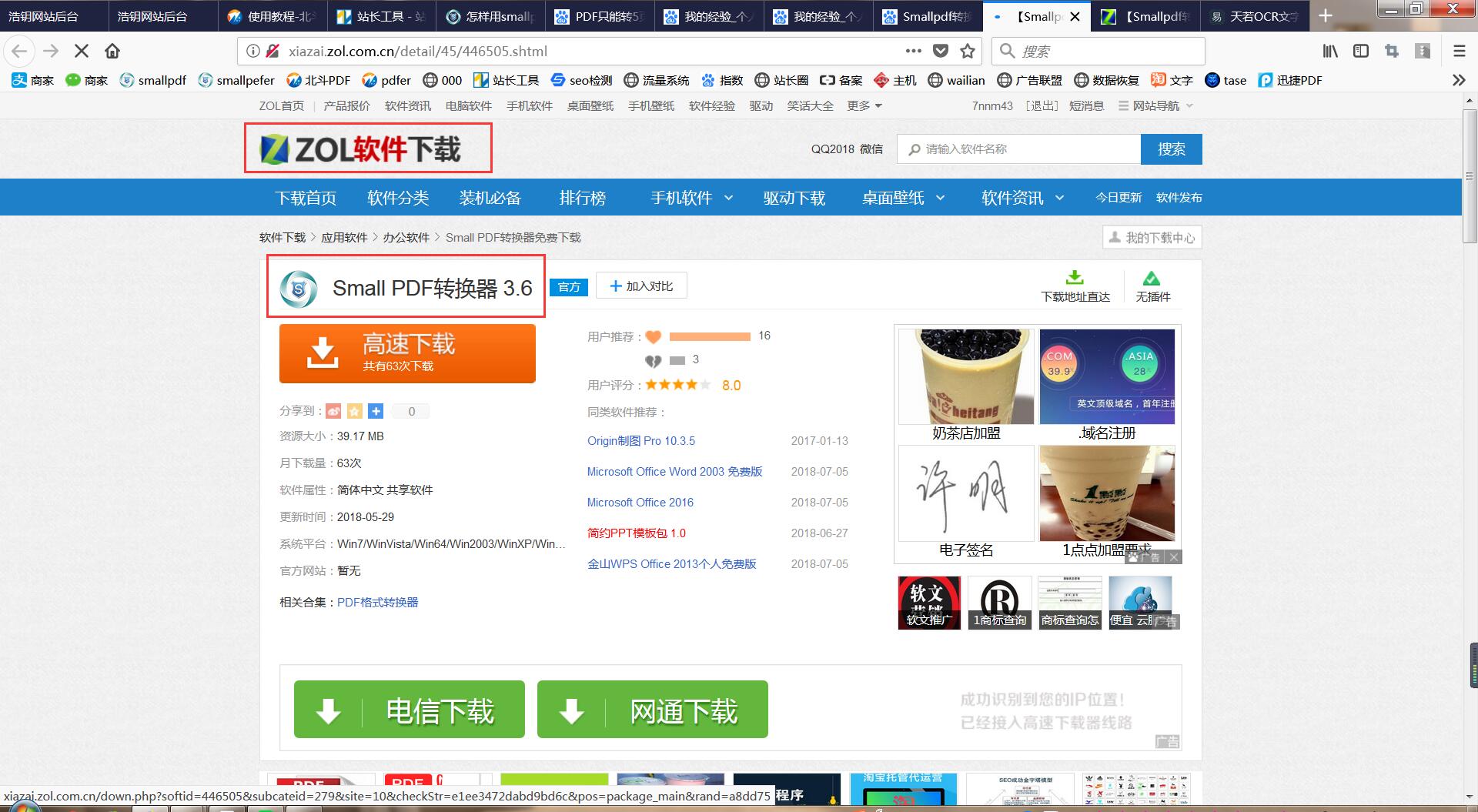Open 奶茶店加盟 ad thumbnail
Viewport: 1478px width, 812px height.
coord(966,376)
